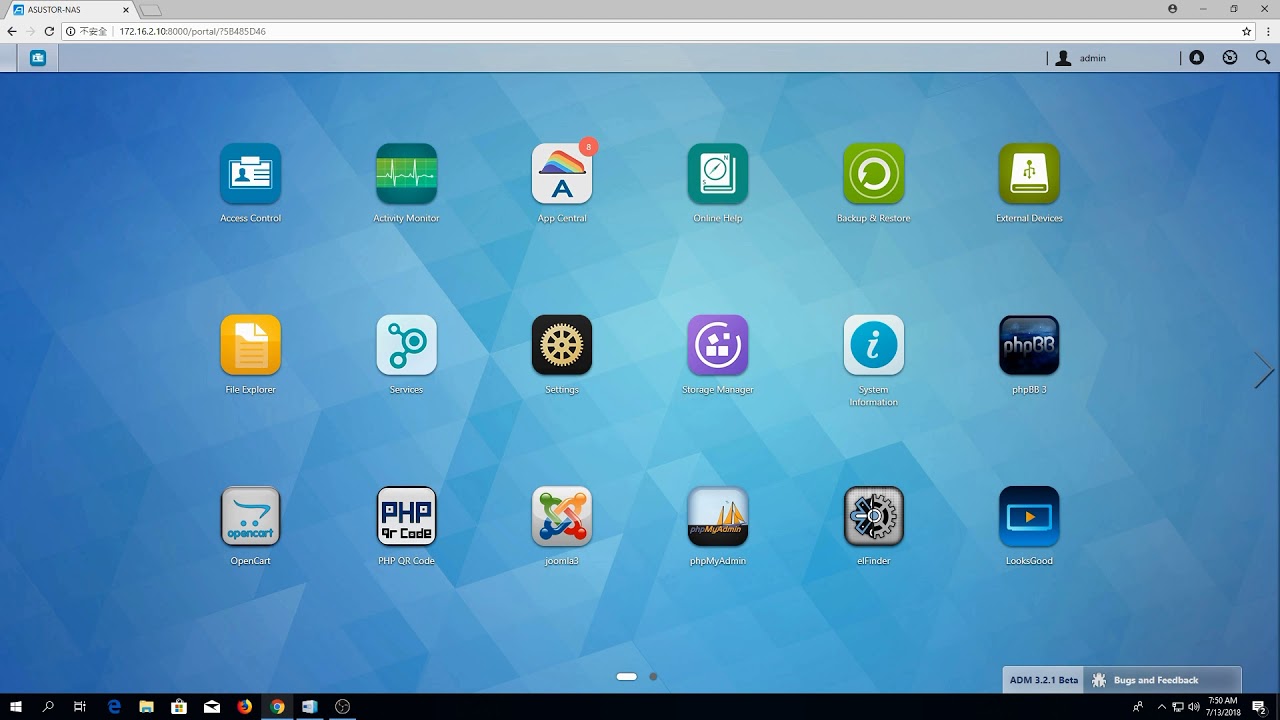Open External Devices
The image size is (1280, 720).
[x=1029, y=174]
